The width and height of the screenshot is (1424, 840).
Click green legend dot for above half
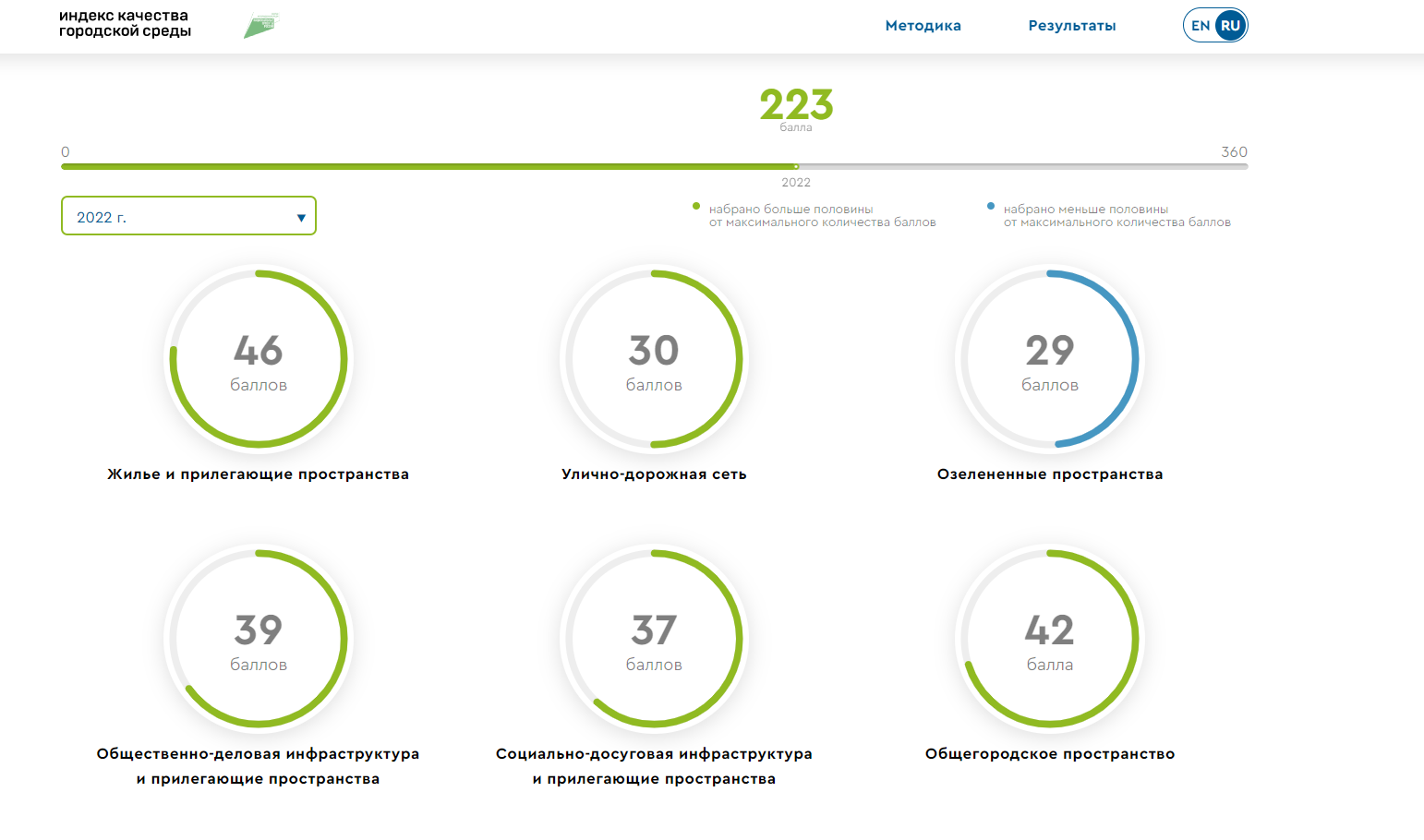coord(696,207)
